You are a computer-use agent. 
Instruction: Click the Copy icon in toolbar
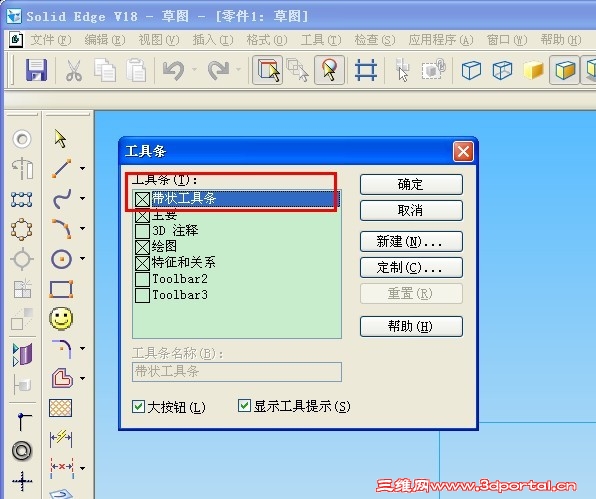105,70
